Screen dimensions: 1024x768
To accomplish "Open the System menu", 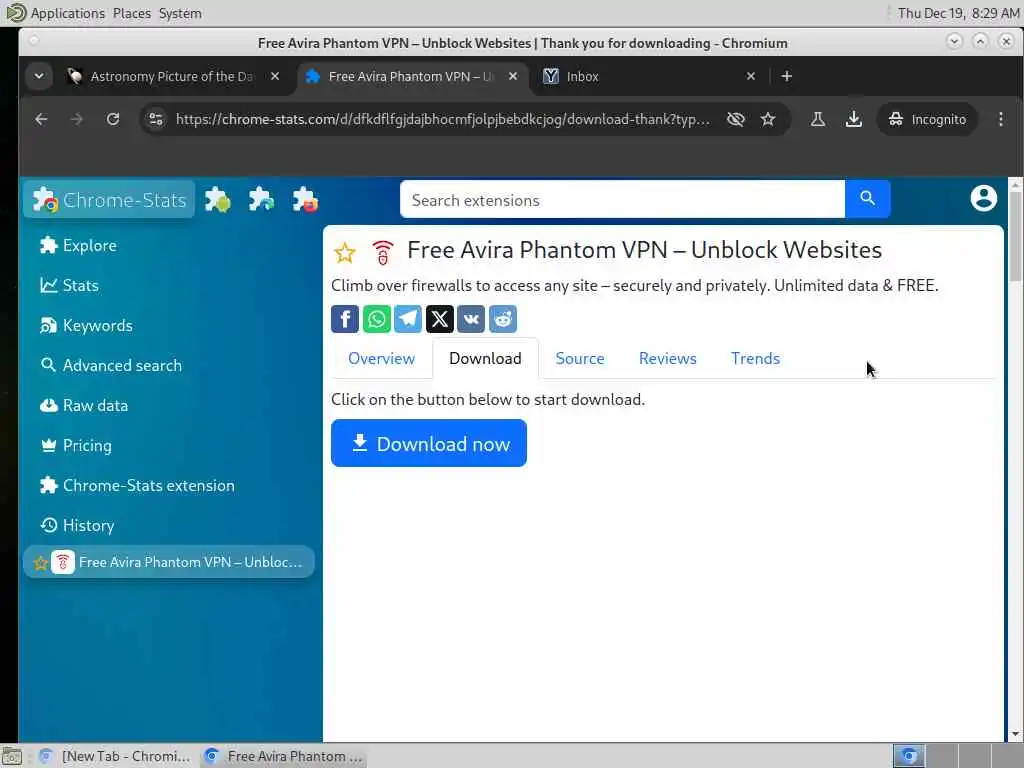I will coord(180,13).
